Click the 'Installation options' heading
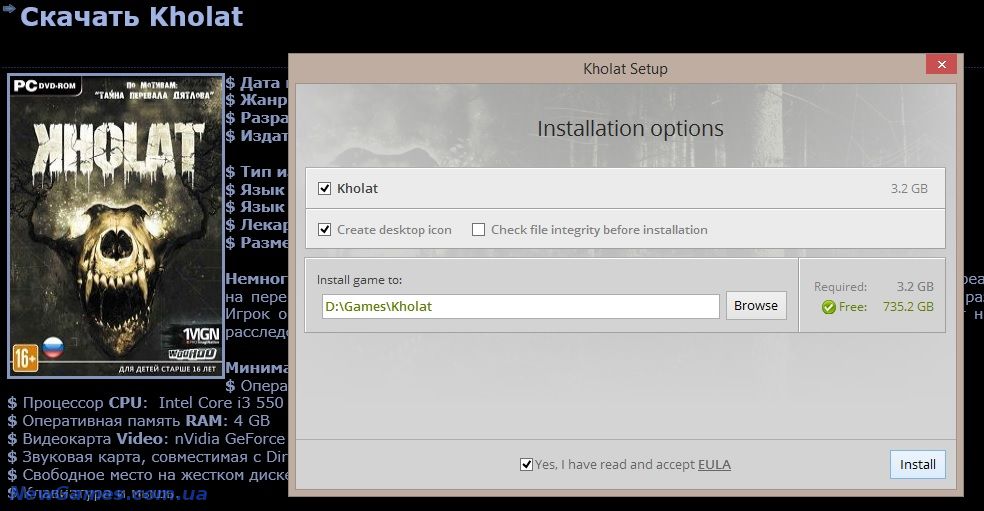The image size is (984, 511). (630, 129)
